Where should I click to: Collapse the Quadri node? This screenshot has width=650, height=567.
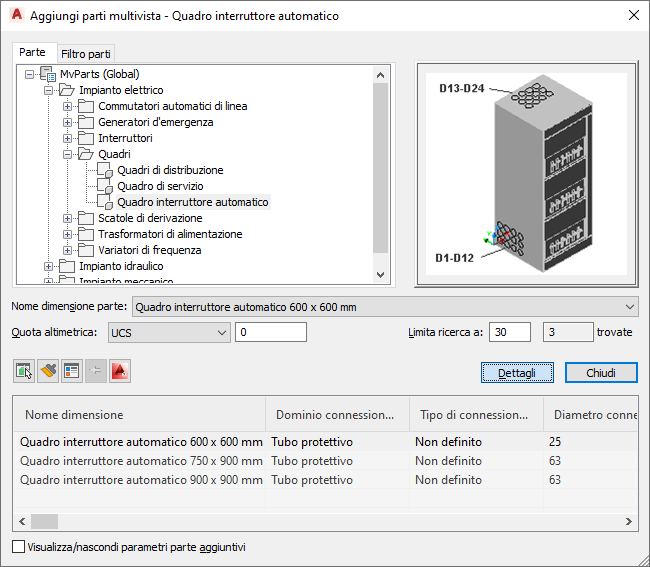coord(67,154)
